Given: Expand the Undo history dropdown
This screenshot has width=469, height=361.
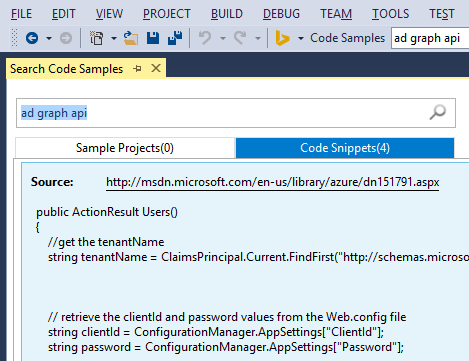Looking at the screenshot, I should (x=223, y=38).
